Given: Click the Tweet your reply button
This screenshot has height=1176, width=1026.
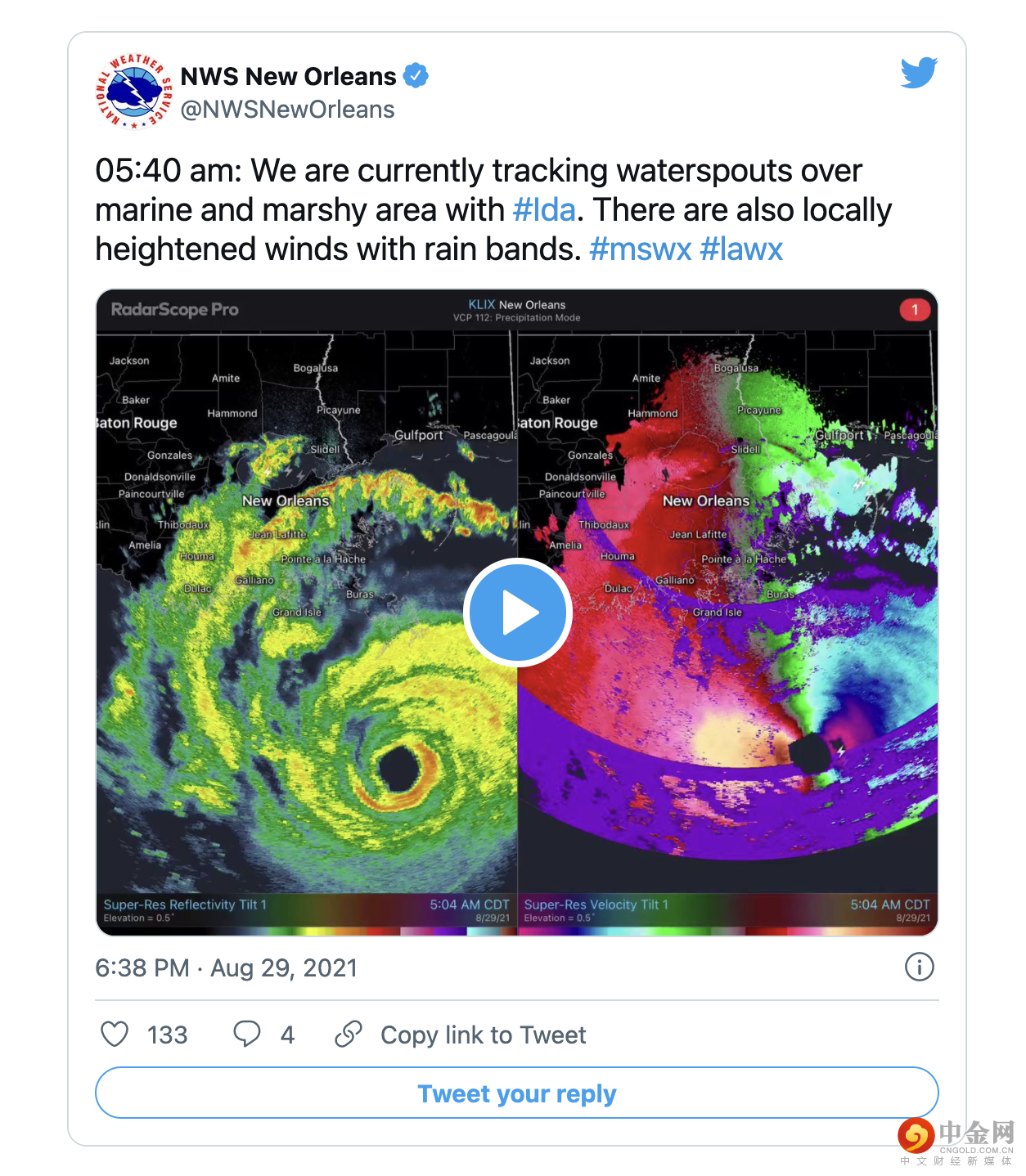Looking at the screenshot, I should pos(517,1093).
